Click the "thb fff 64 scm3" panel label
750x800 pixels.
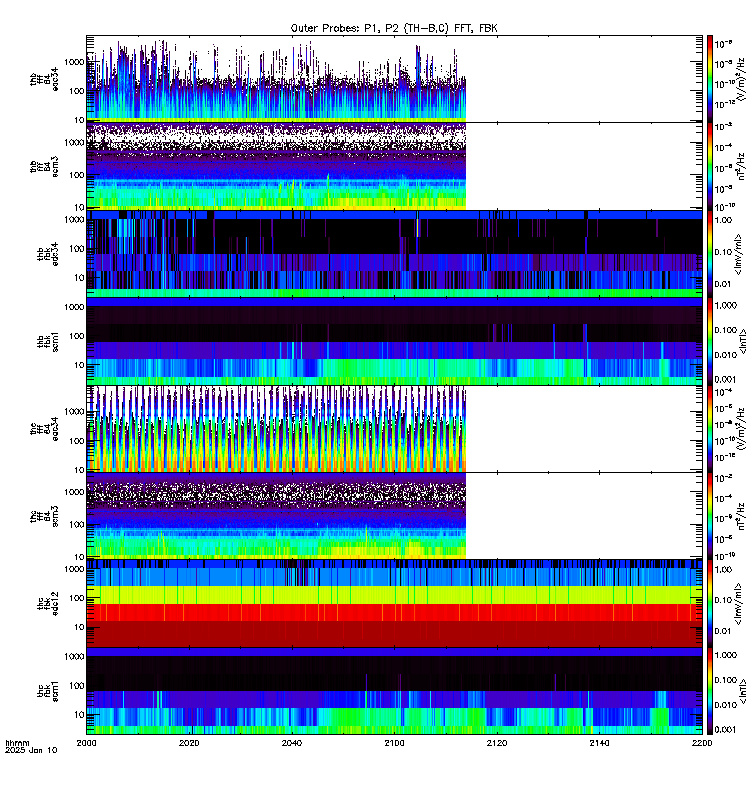pos(44,166)
